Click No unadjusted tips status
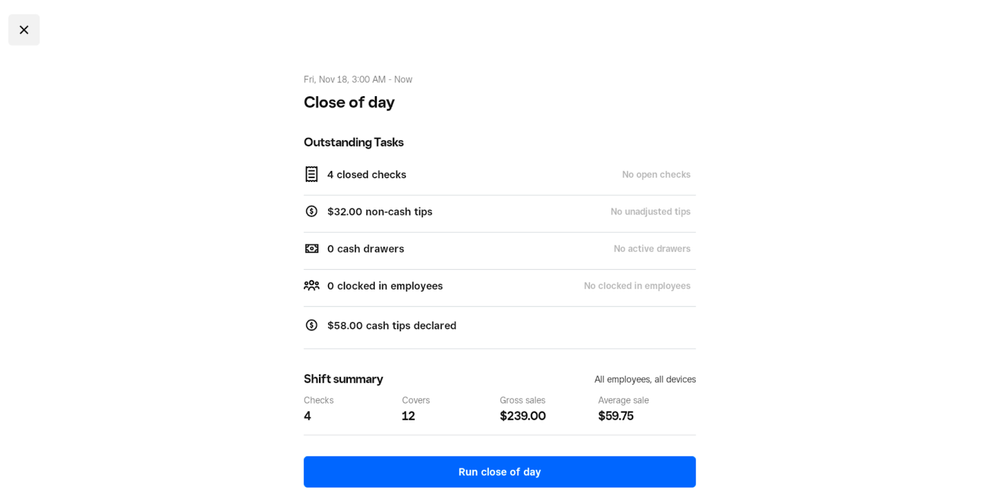 [650, 212]
